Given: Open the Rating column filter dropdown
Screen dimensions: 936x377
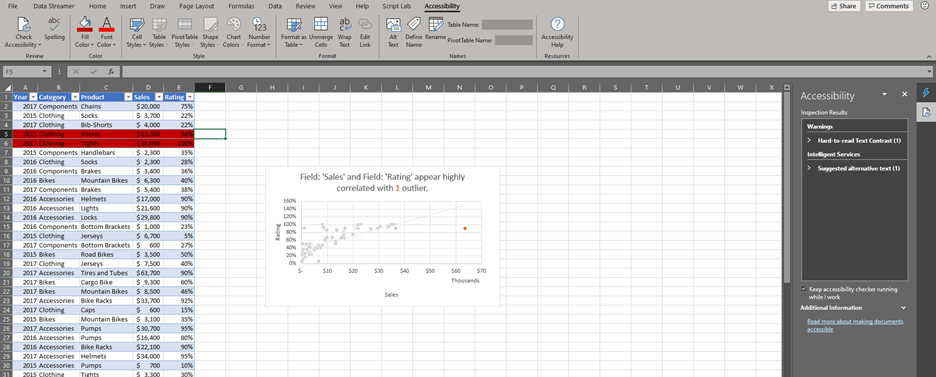Looking at the screenshot, I should coord(189,96).
